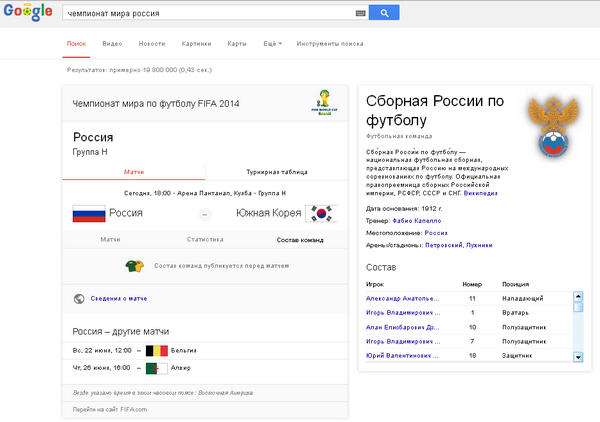600x422 pixels.
Task: Click the FIFA World Cup 2014 Brazil logo
Action: (x=324, y=103)
